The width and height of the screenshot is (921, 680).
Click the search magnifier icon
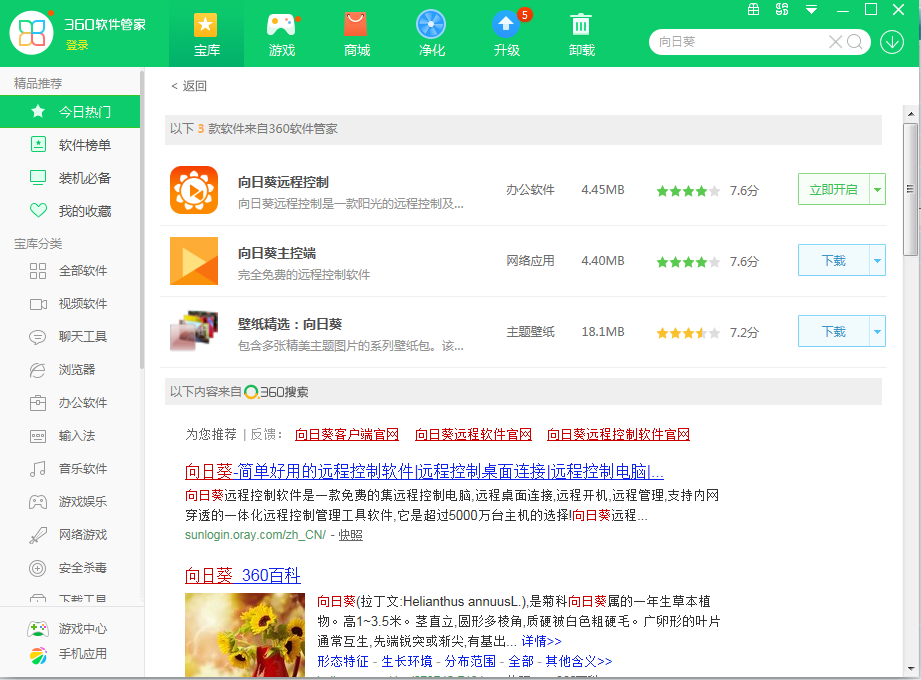tap(856, 42)
